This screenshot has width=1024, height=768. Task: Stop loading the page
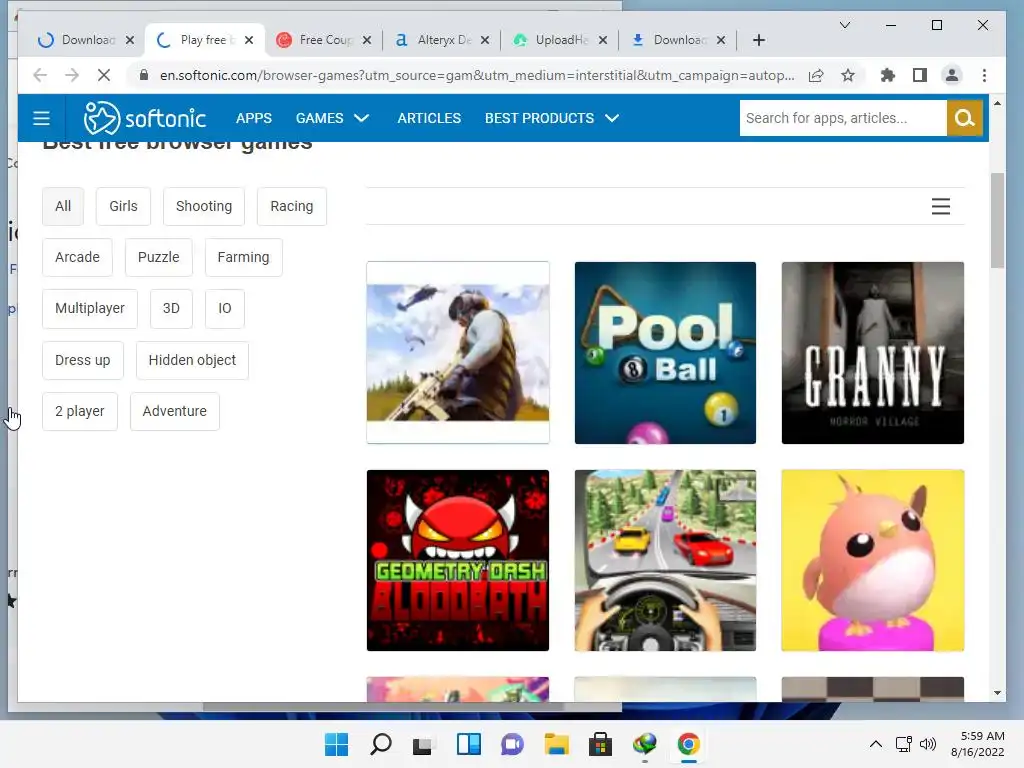[104, 76]
